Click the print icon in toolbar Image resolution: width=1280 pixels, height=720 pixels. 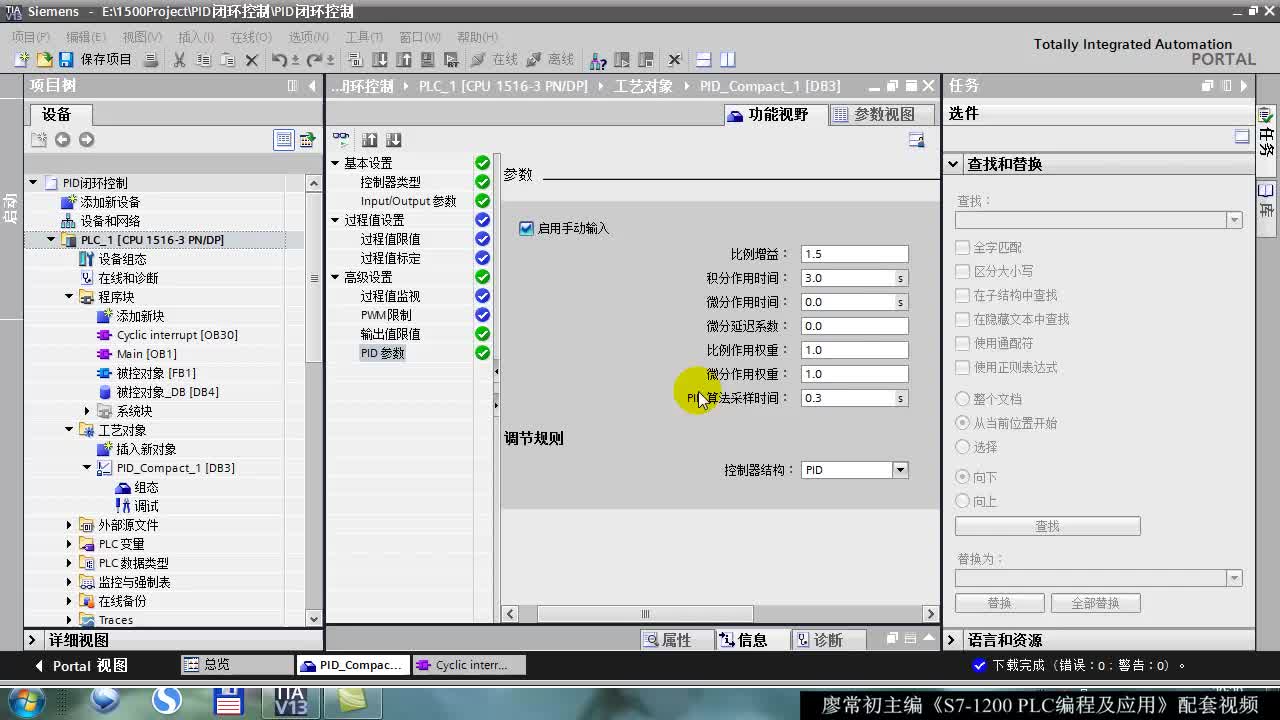(151, 60)
